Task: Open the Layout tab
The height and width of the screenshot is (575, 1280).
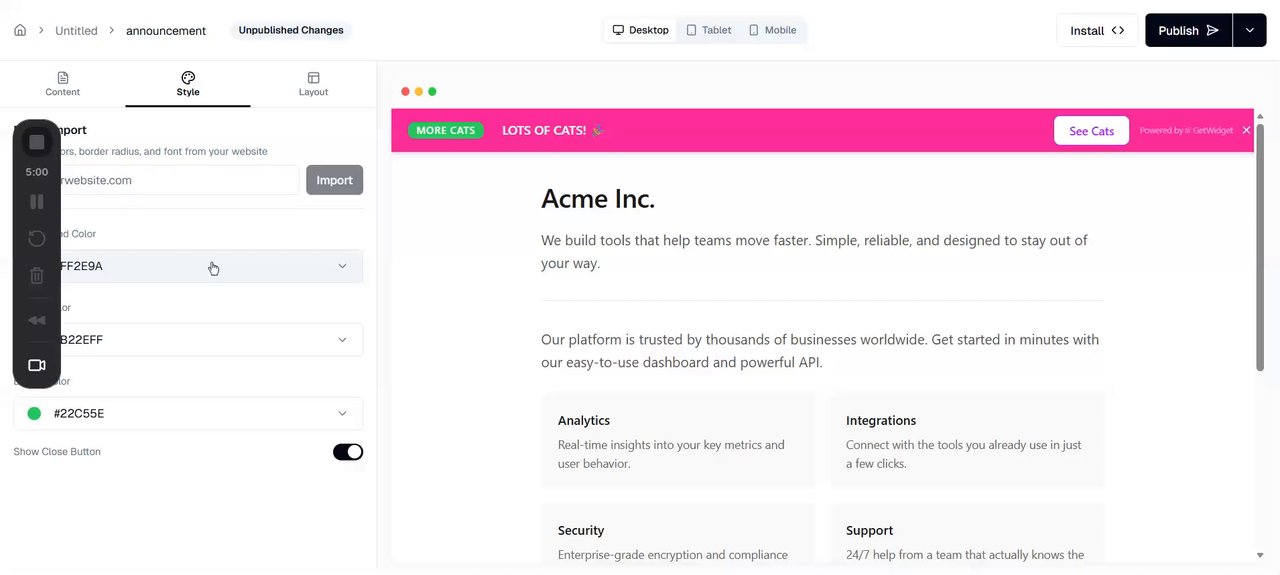Action: (313, 84)
